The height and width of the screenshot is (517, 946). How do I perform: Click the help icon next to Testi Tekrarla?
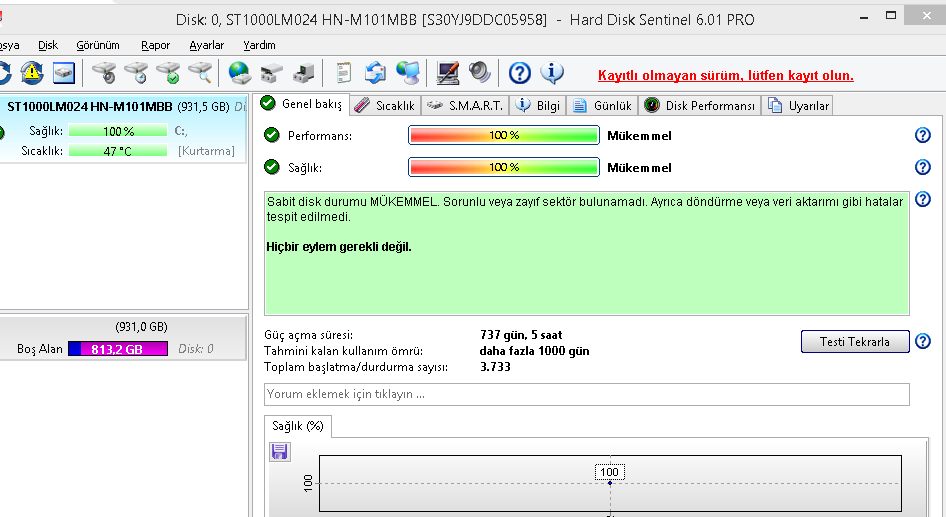coord(922,341)
